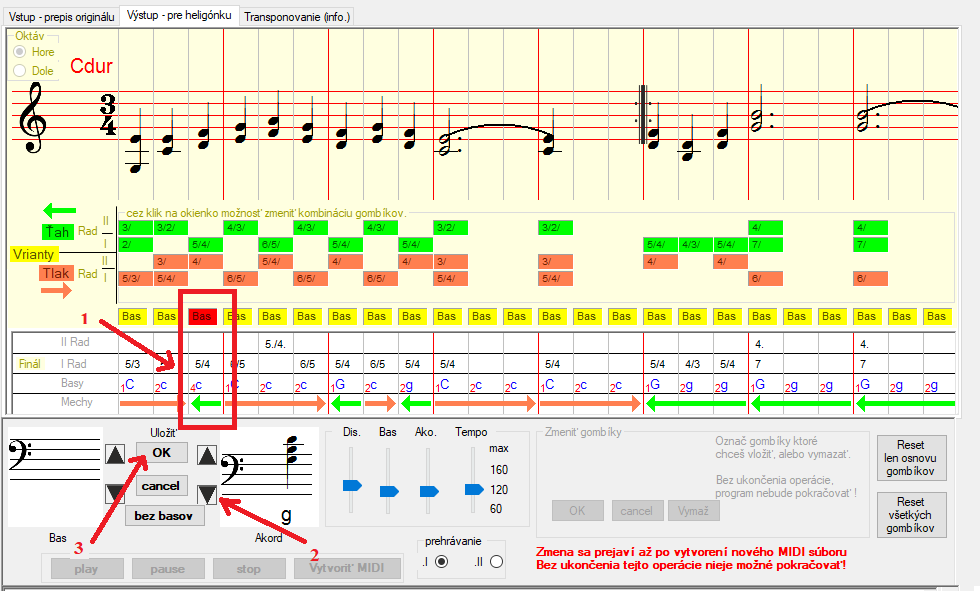Screen dimensions: 980x591
Task: Select the Hore octave radio button
Action: [20, 51]
